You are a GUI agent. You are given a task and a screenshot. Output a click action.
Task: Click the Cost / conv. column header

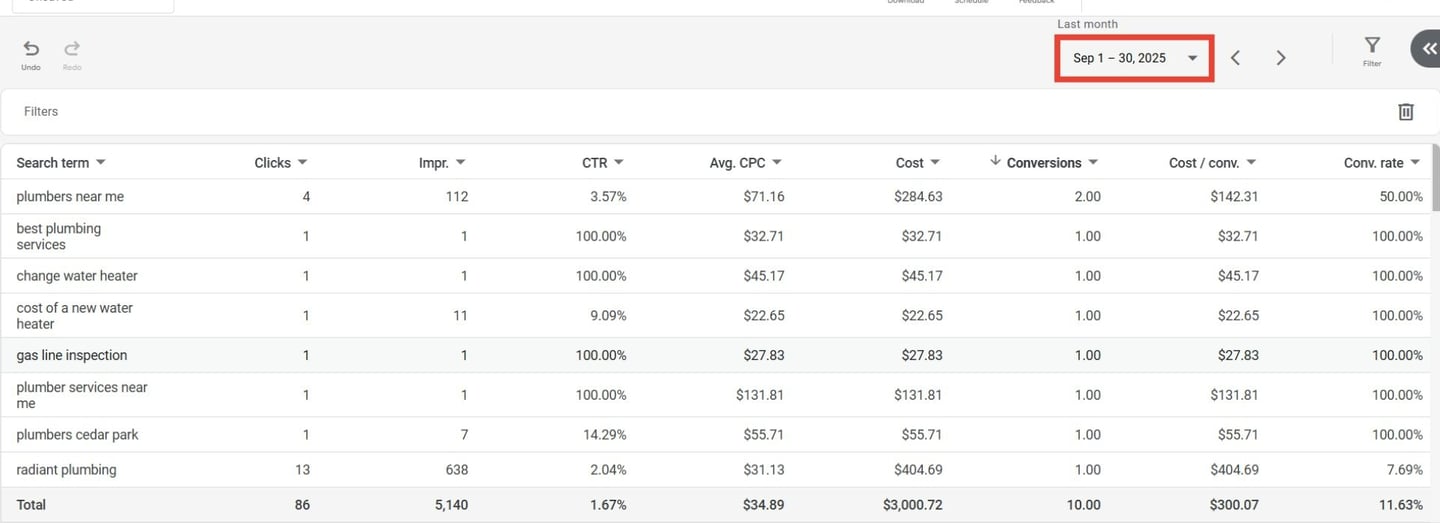click(x=1204, y=163)
